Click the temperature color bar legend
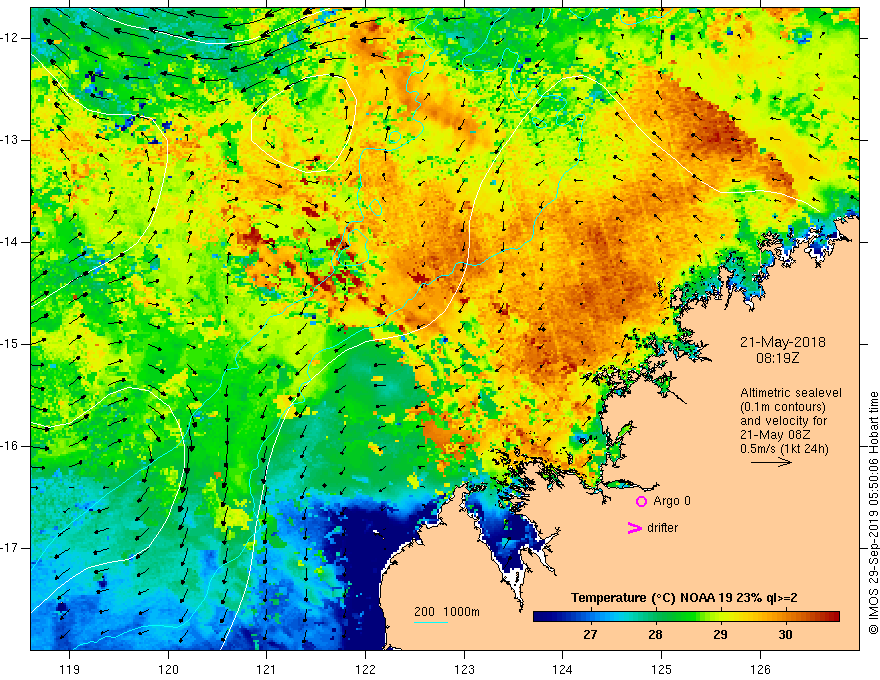The width and height of the screenshot is (880, 680). pos(686,617)
